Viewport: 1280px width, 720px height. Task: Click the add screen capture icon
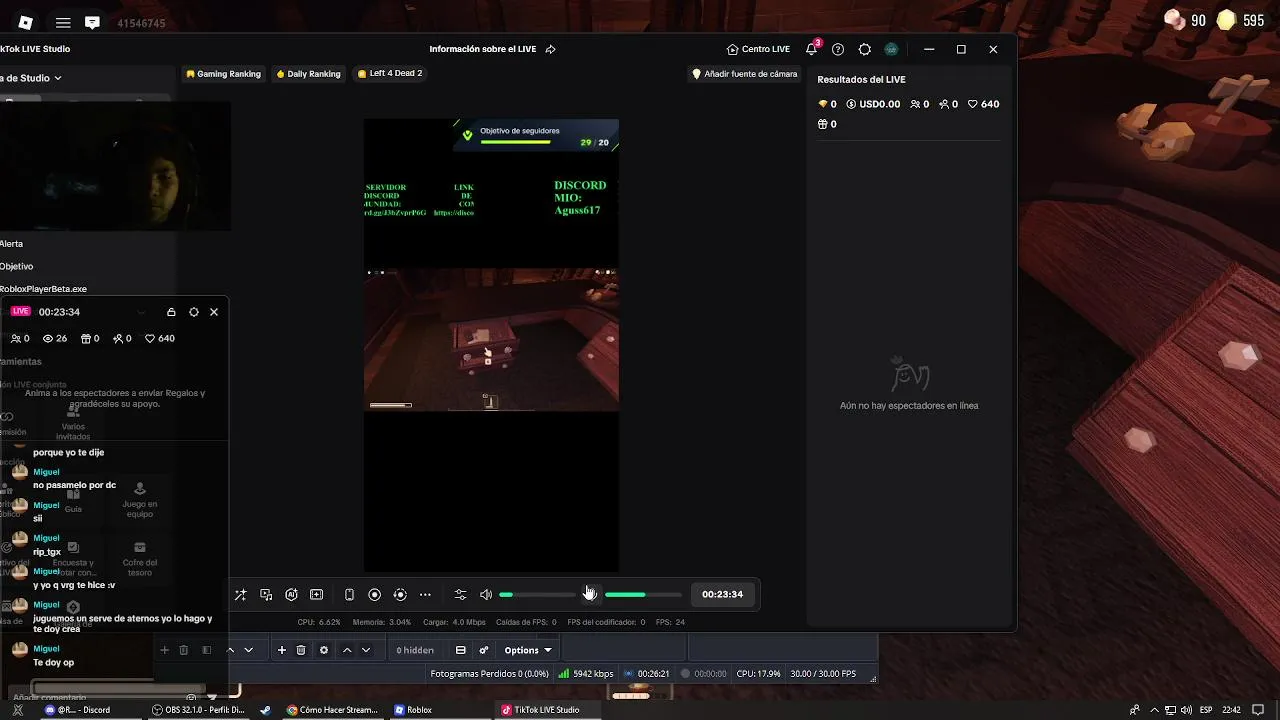point(316,594)
